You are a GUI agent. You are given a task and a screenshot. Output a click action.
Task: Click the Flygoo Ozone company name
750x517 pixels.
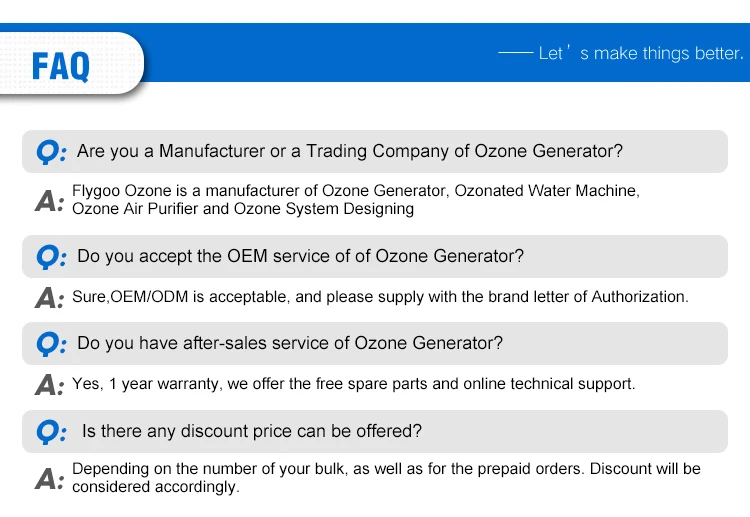(x=115, y=191)
